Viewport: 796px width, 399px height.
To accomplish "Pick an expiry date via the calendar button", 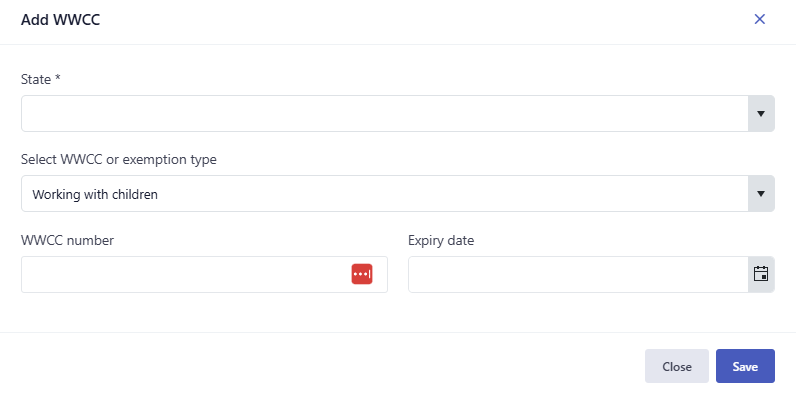I will pyautogui.click(x=761, y=274).
